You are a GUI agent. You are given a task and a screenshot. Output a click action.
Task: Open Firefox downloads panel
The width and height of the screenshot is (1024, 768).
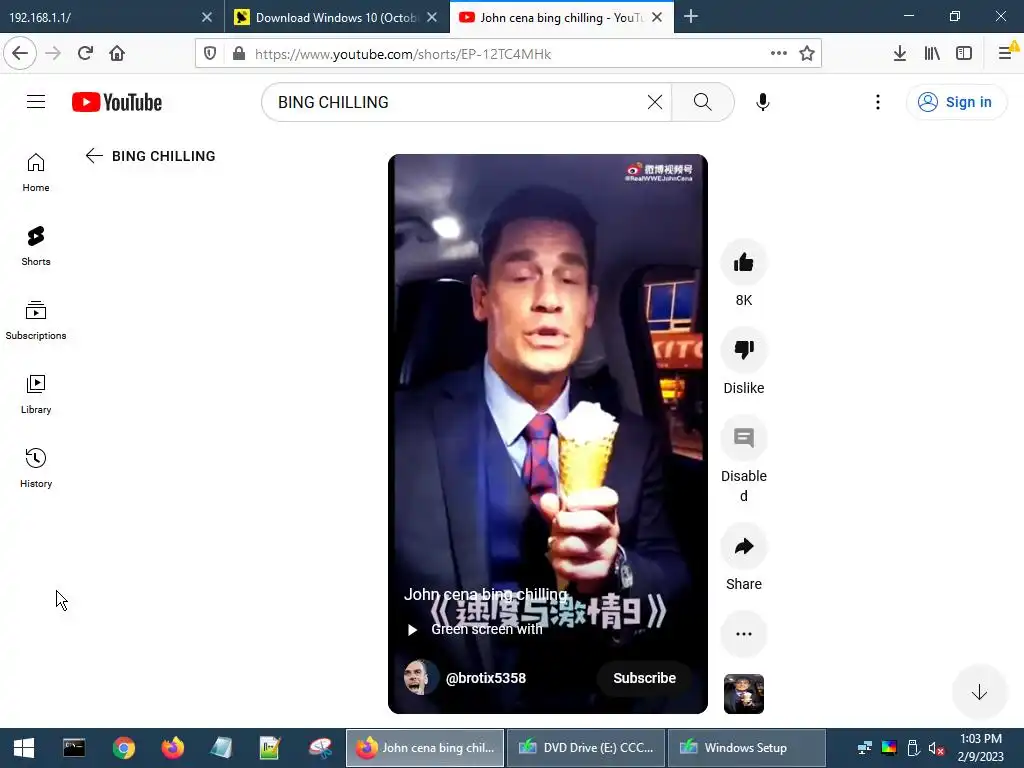(x=900, y=53)
